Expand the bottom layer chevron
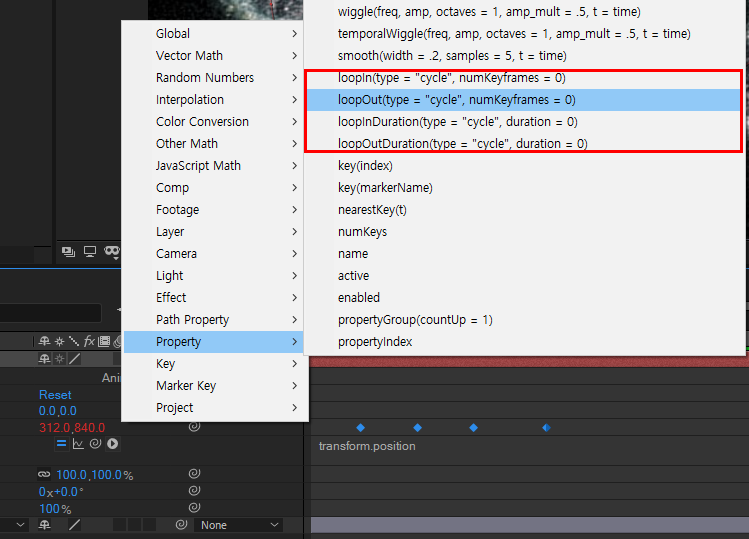The width and height of the screenshot is (749, 539). click(20, 525)
